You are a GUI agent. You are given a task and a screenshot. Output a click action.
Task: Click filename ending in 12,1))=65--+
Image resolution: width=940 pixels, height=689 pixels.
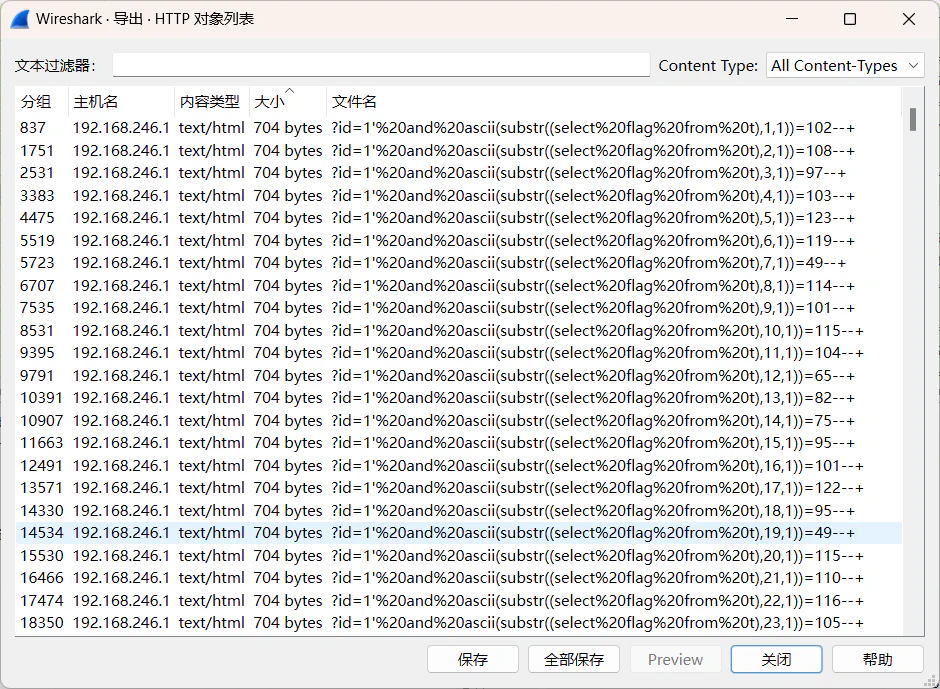point(593,375)
